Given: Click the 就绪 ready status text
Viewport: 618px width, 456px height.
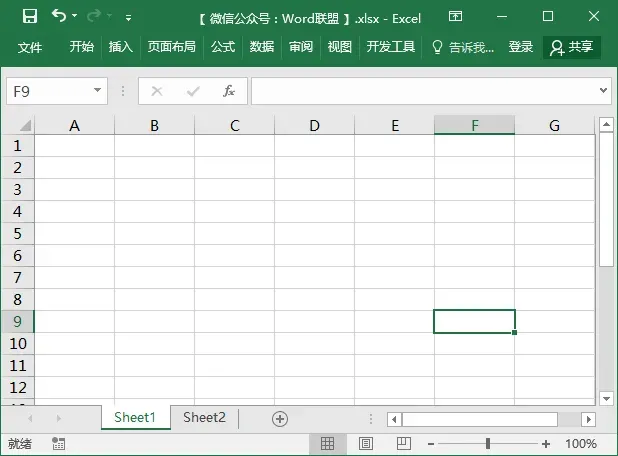Looking at the screenshot, I should (20, 444).
